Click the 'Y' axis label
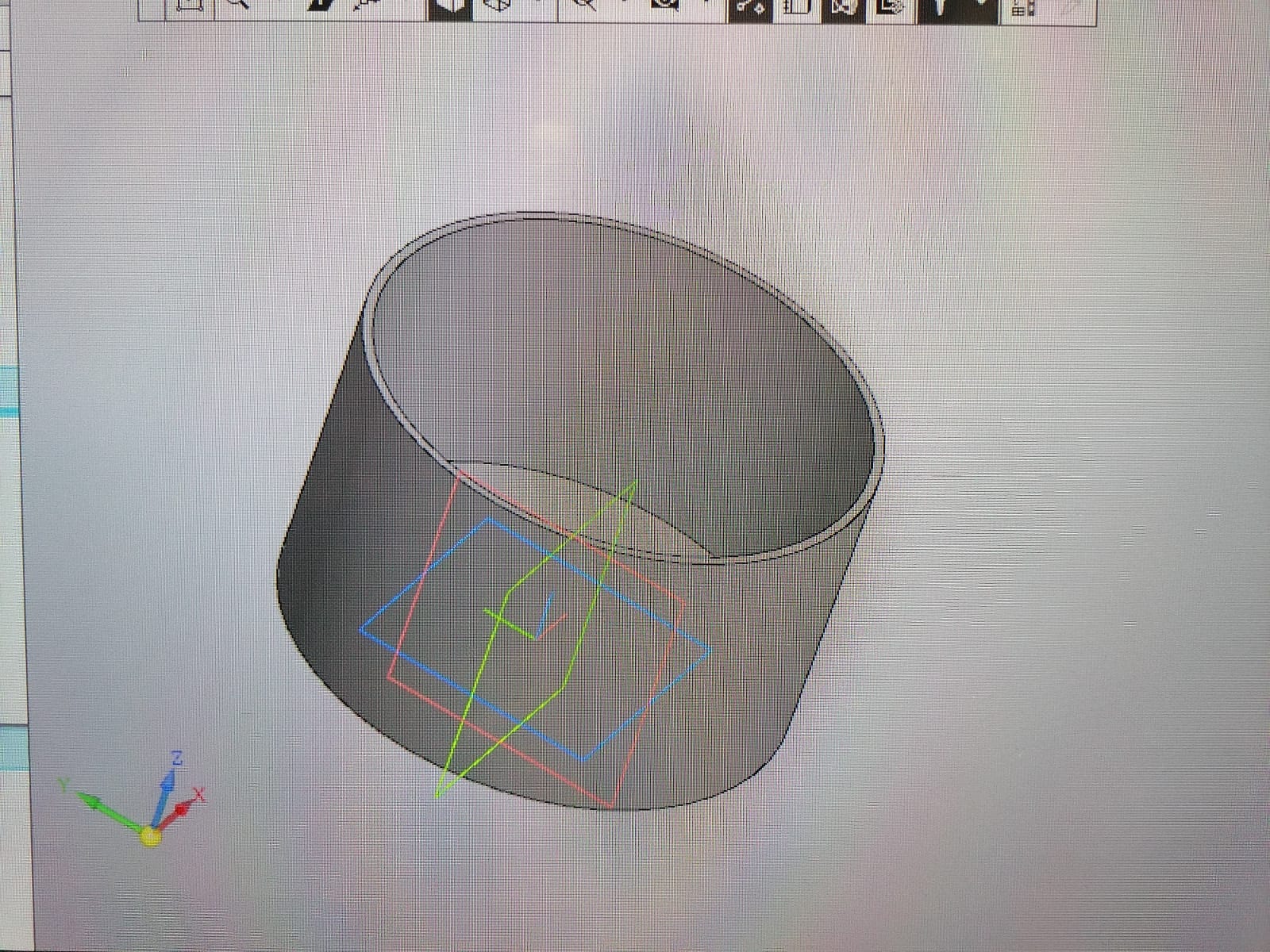The height and width of the screenshot is (952, 1270). pyautogui.click(x=63, y=785)
